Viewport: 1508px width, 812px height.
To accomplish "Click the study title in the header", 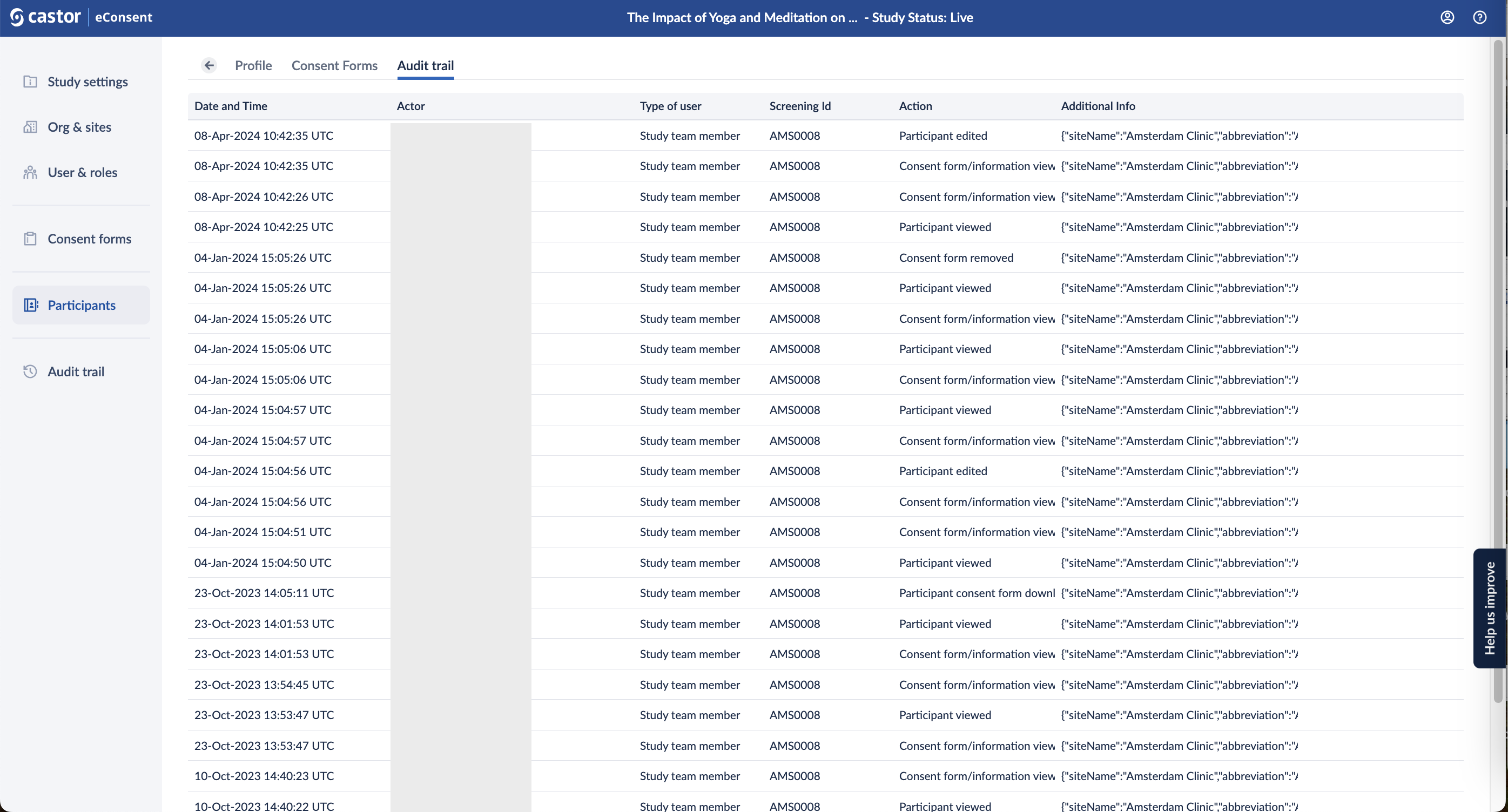I will [742, 18].
